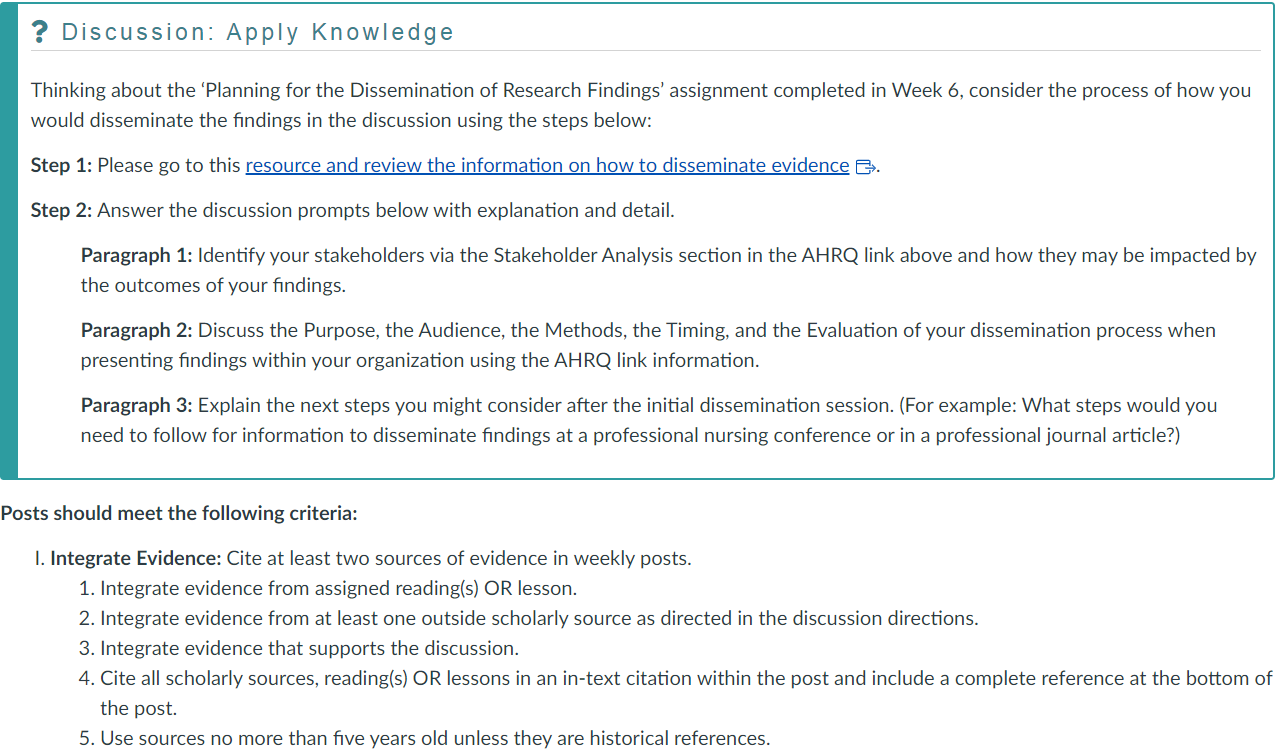
Task: Click the "Step 1:" bold label
Action: tap(61, 166)
